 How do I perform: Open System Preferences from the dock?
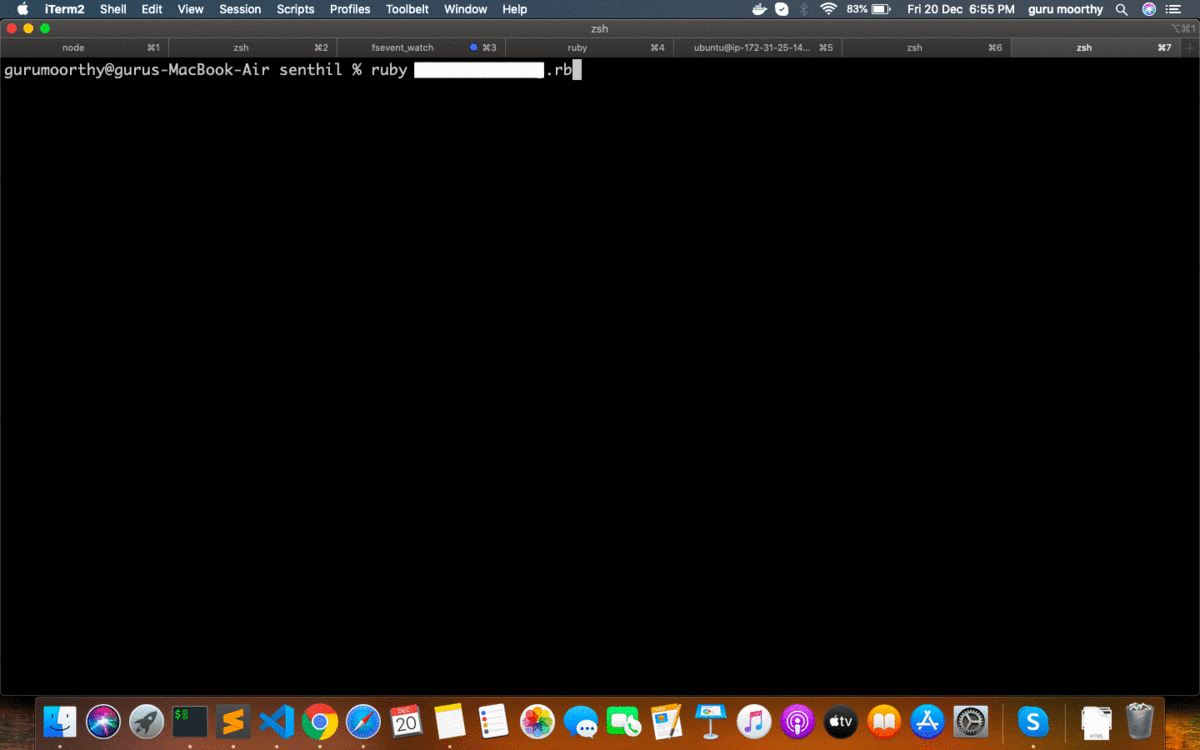(971, 721)
